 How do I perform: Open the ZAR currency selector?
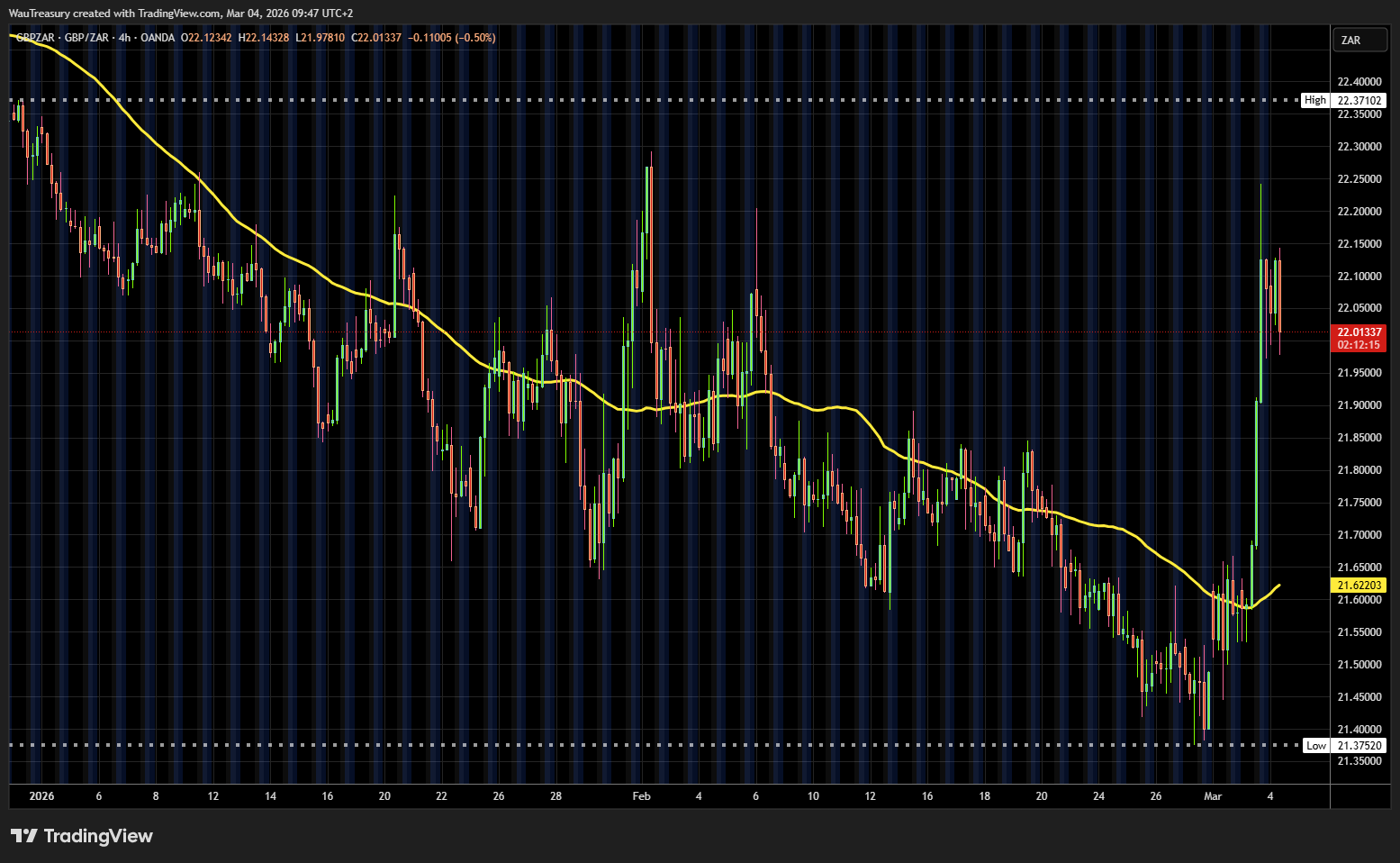(1359, 40)
